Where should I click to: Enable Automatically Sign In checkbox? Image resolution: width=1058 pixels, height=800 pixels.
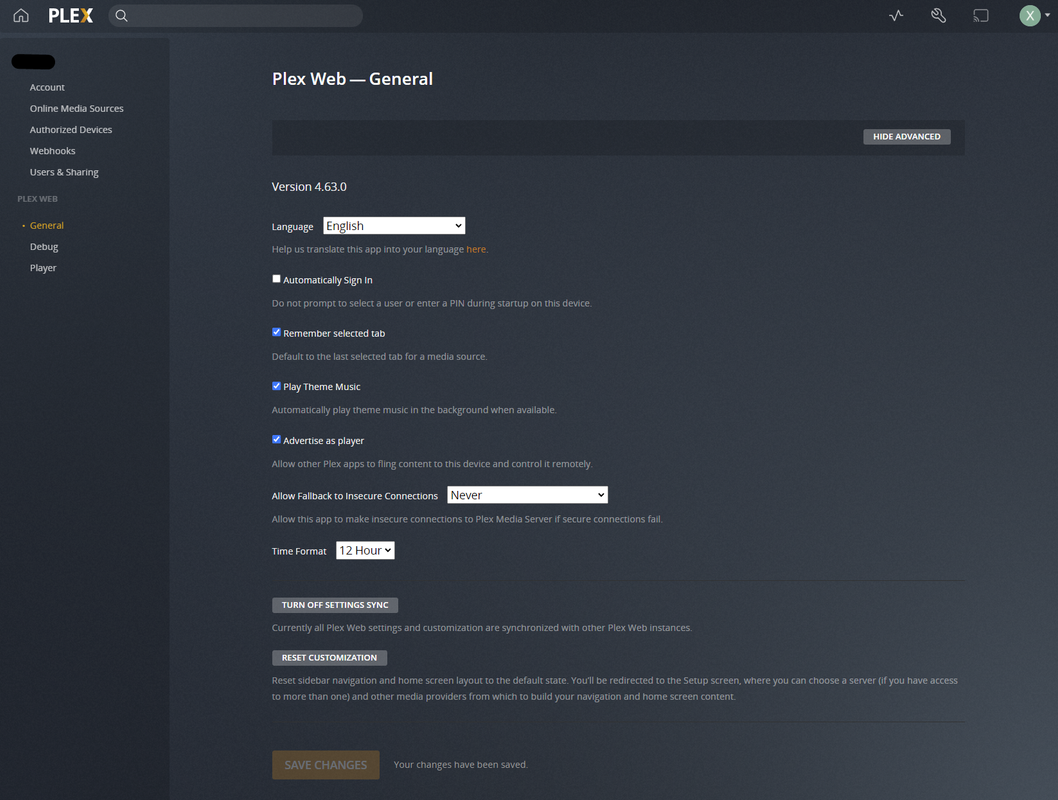pos(276,279)
